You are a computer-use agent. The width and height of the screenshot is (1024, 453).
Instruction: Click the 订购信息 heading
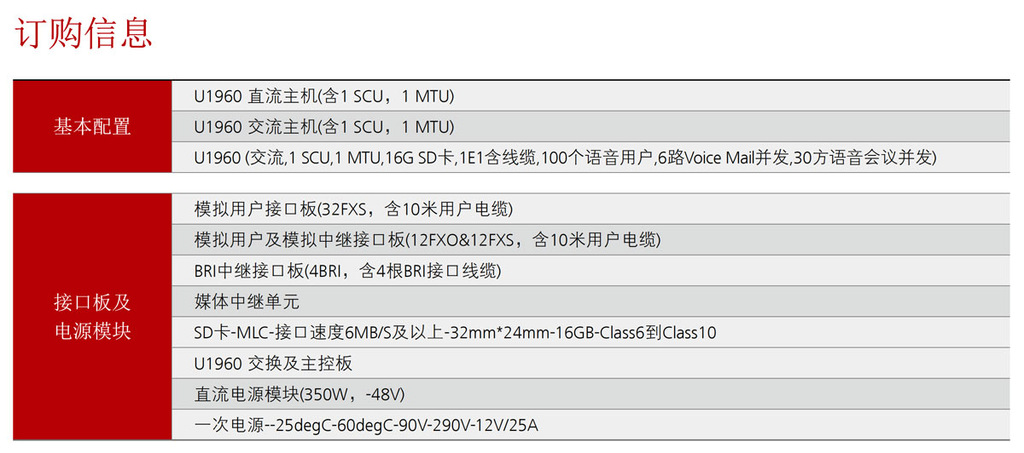[x=84, y=34]
